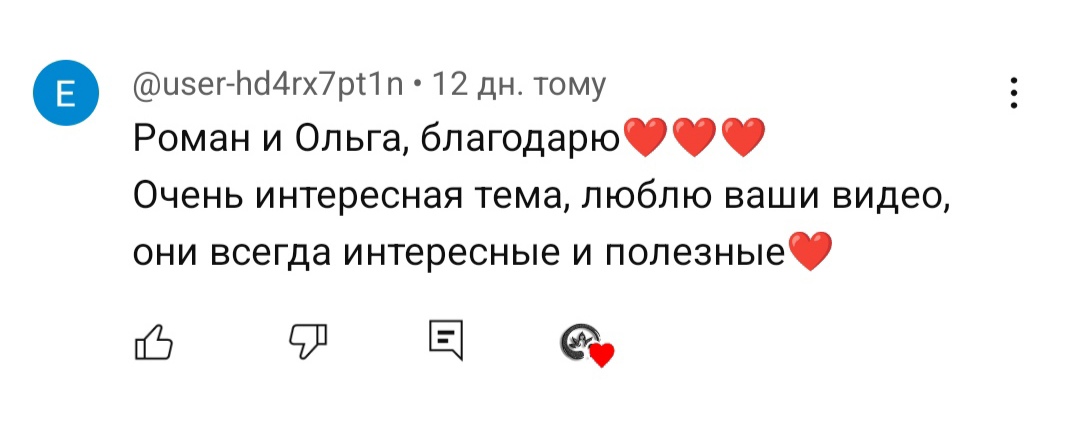This screenshot has height=438, width=1080.
Task: Open the three-dot comment options menu
Action: (1014, 93)
